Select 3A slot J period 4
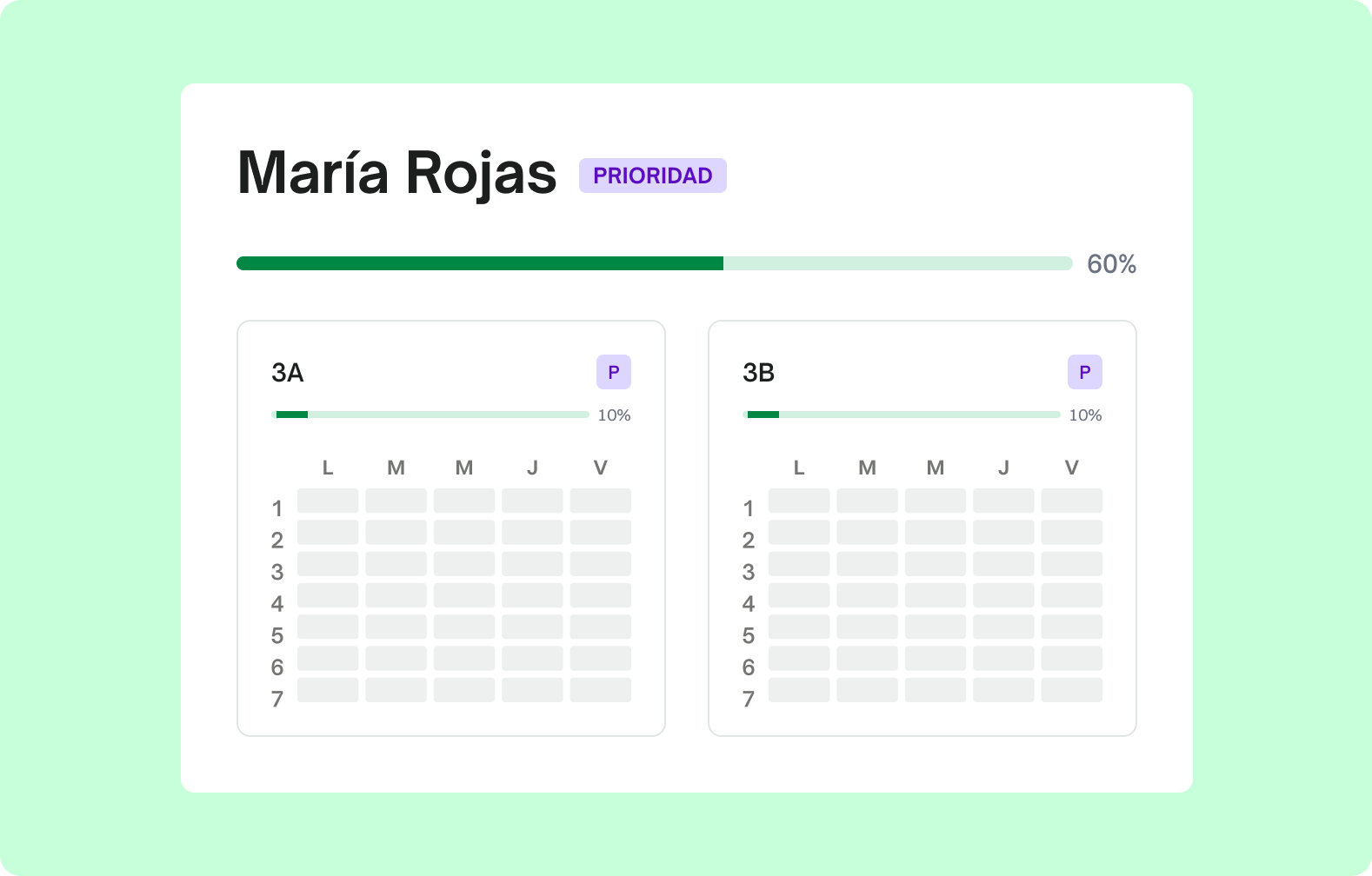 coord(532,595)
